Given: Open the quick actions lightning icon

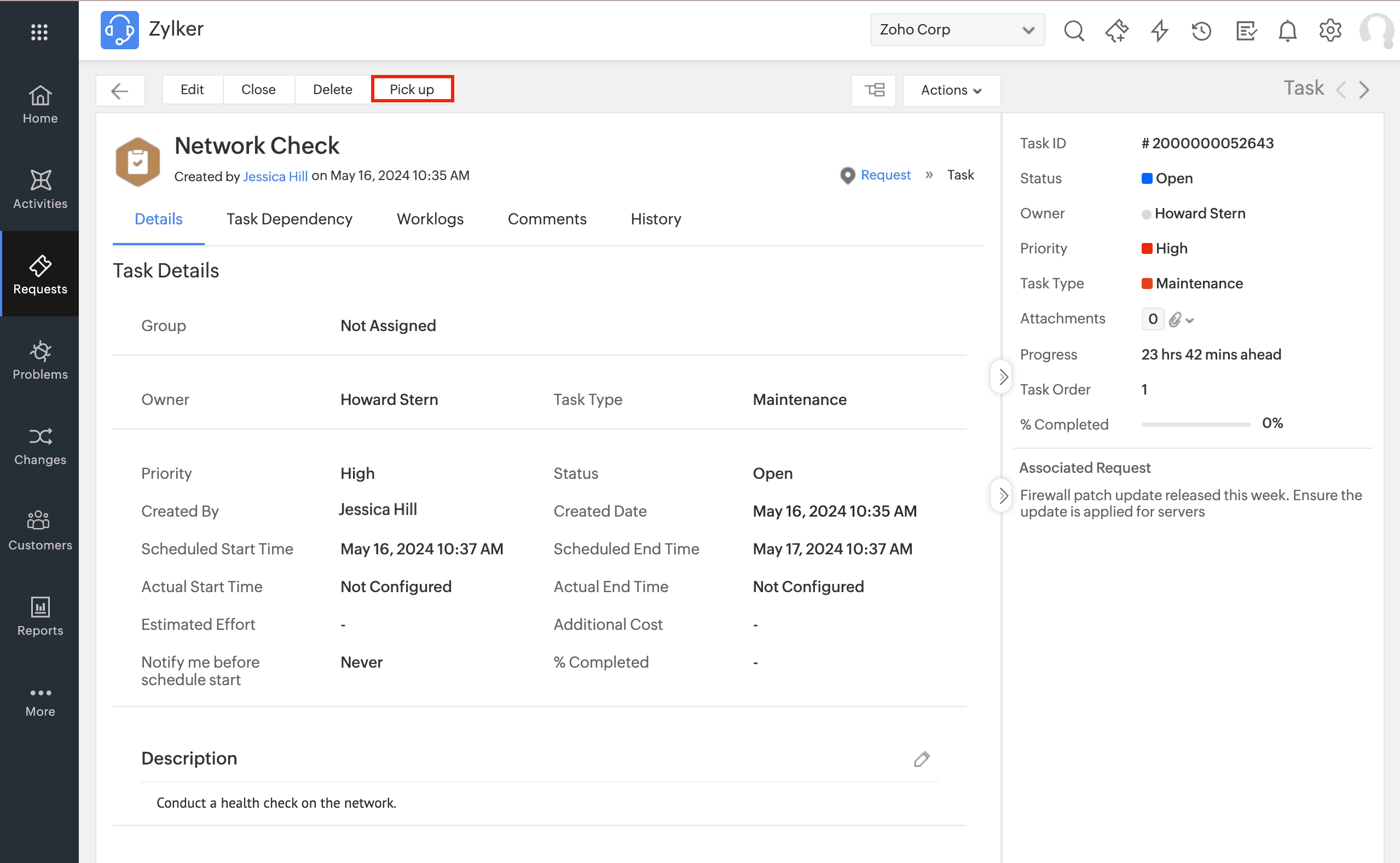Looking at the screenshot, I should 1159,30.
